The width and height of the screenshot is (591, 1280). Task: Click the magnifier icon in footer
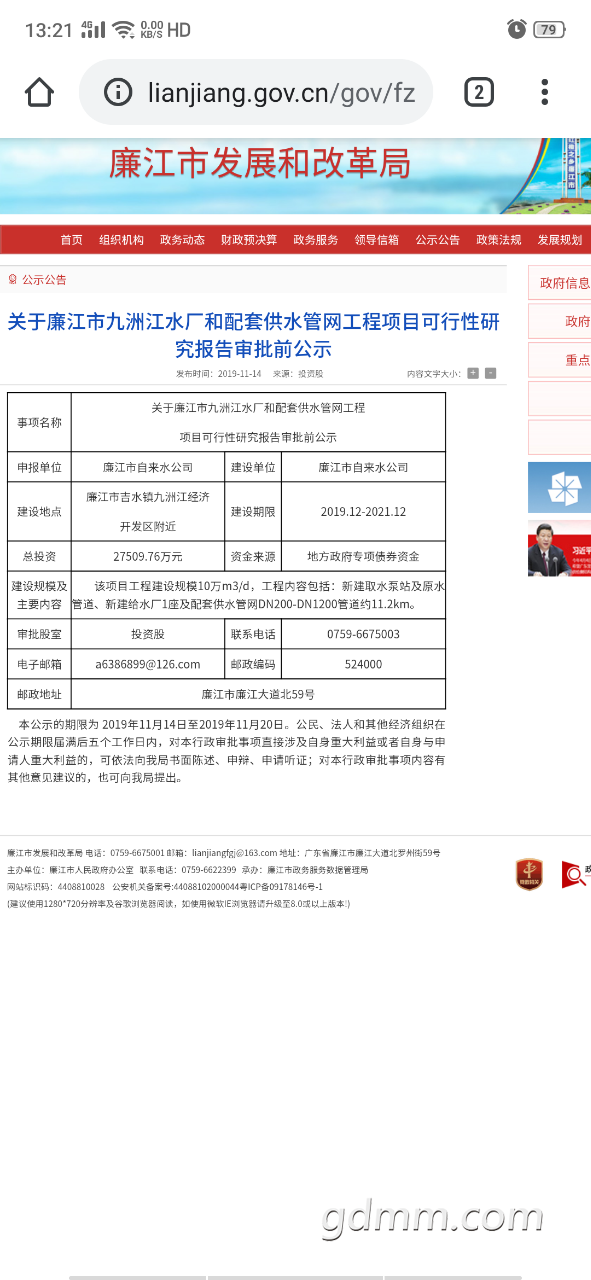(575, 874)
